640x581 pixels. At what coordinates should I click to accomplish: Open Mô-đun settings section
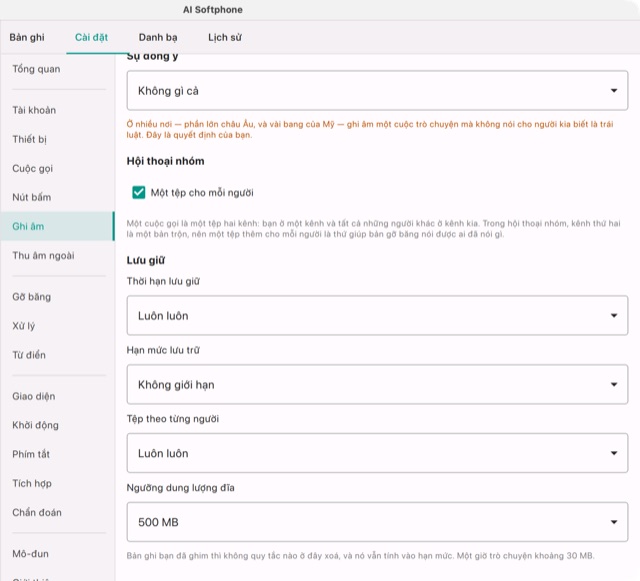click(58, 554)
